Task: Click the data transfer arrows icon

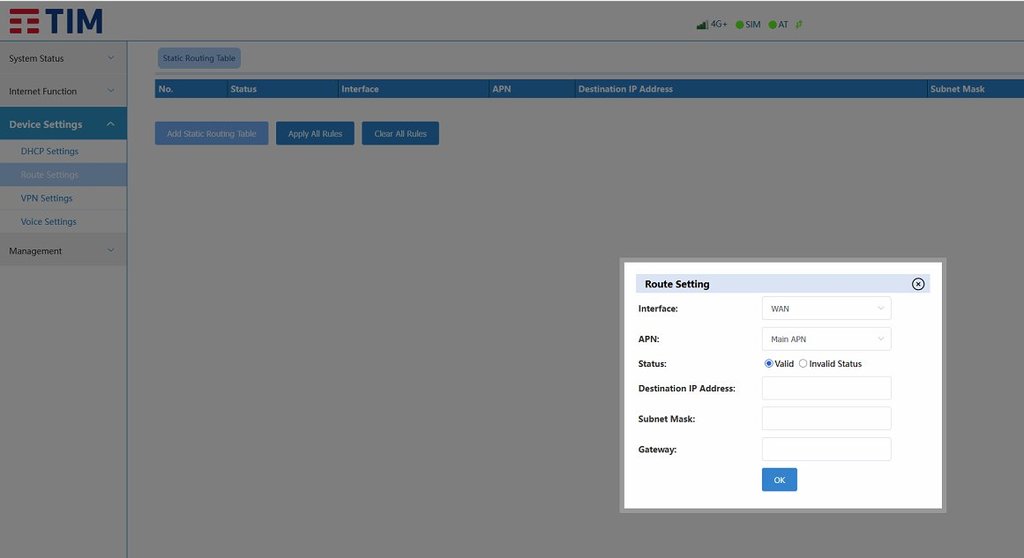Action: tap(798, 25)
